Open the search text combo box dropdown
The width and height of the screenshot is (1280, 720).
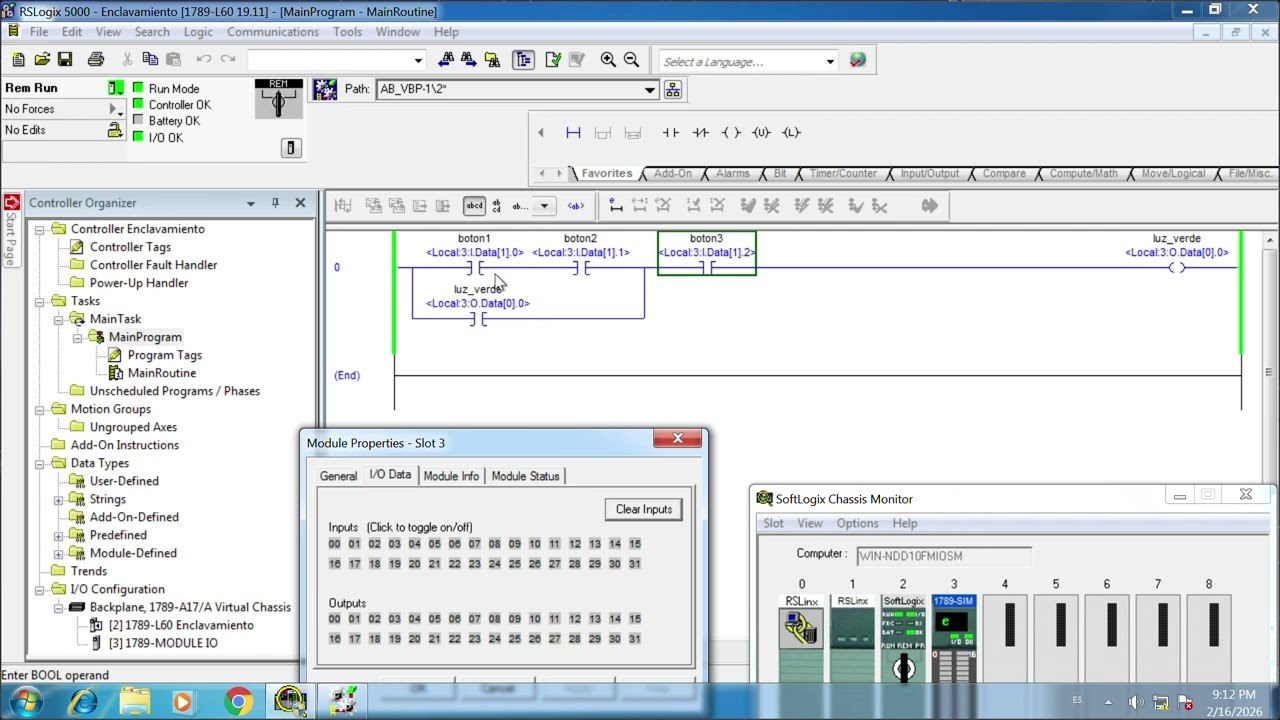[418, 61]
